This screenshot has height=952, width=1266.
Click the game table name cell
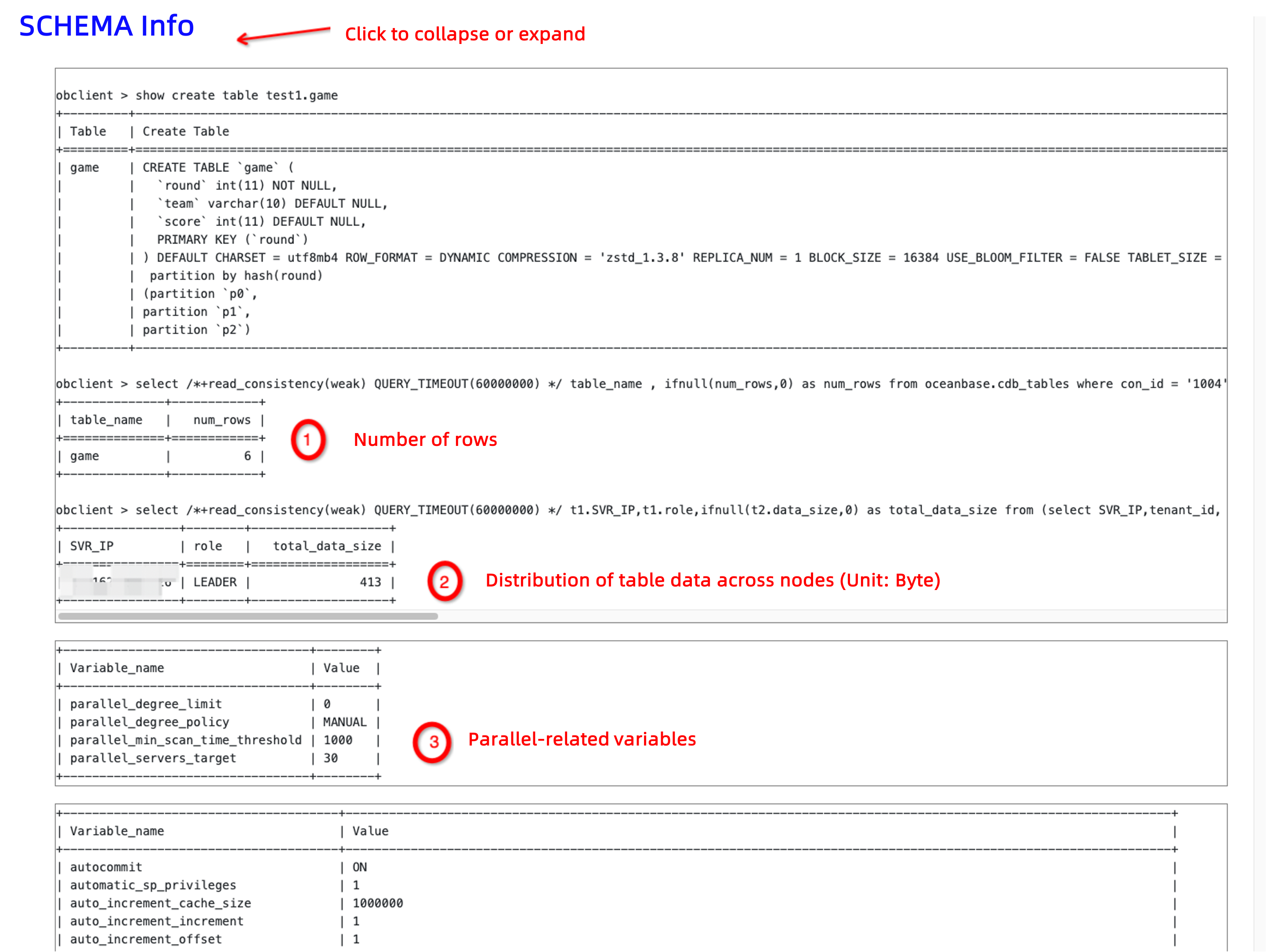85,456
